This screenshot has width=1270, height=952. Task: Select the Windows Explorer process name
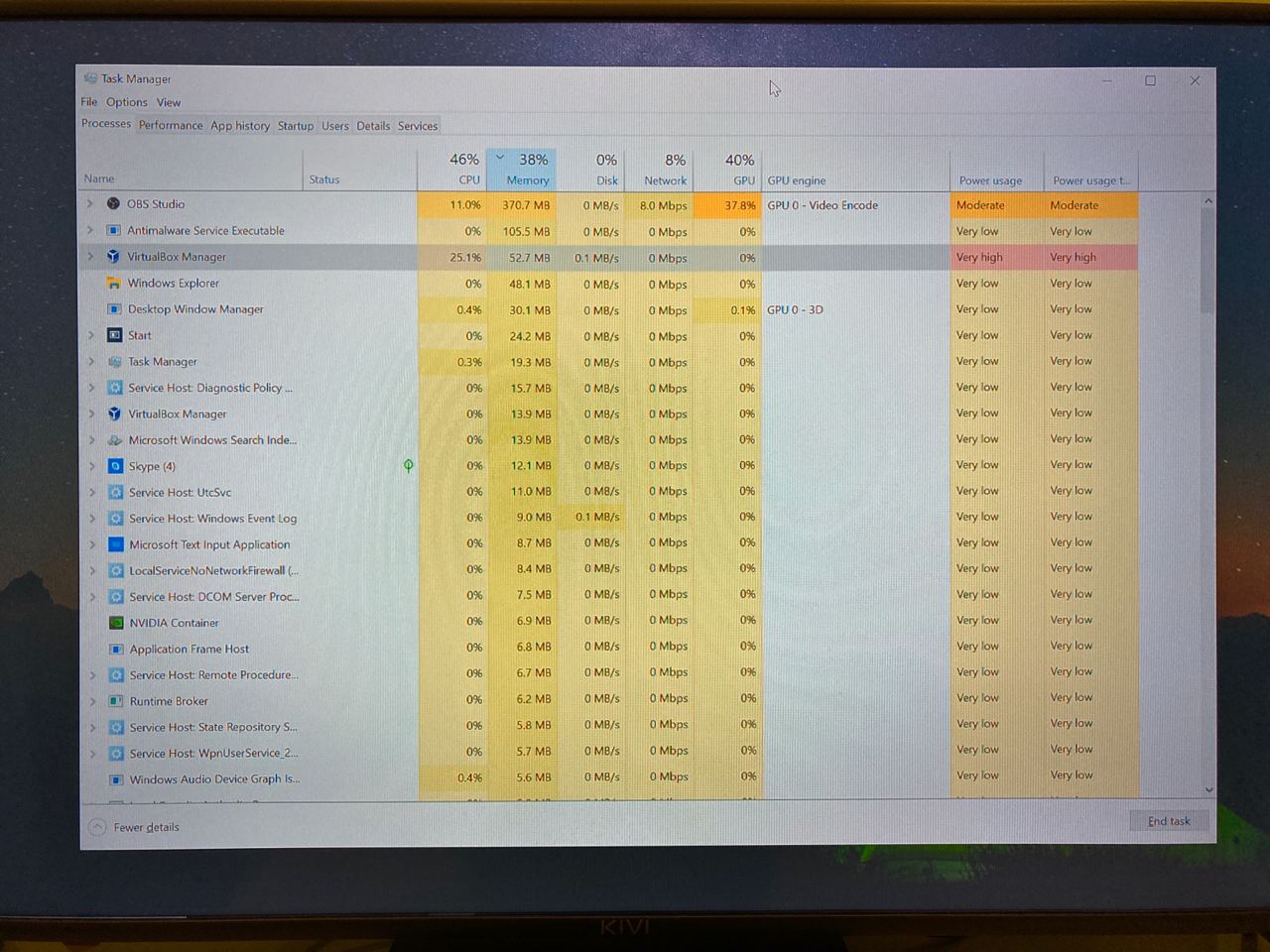click(x=173, y=283)
